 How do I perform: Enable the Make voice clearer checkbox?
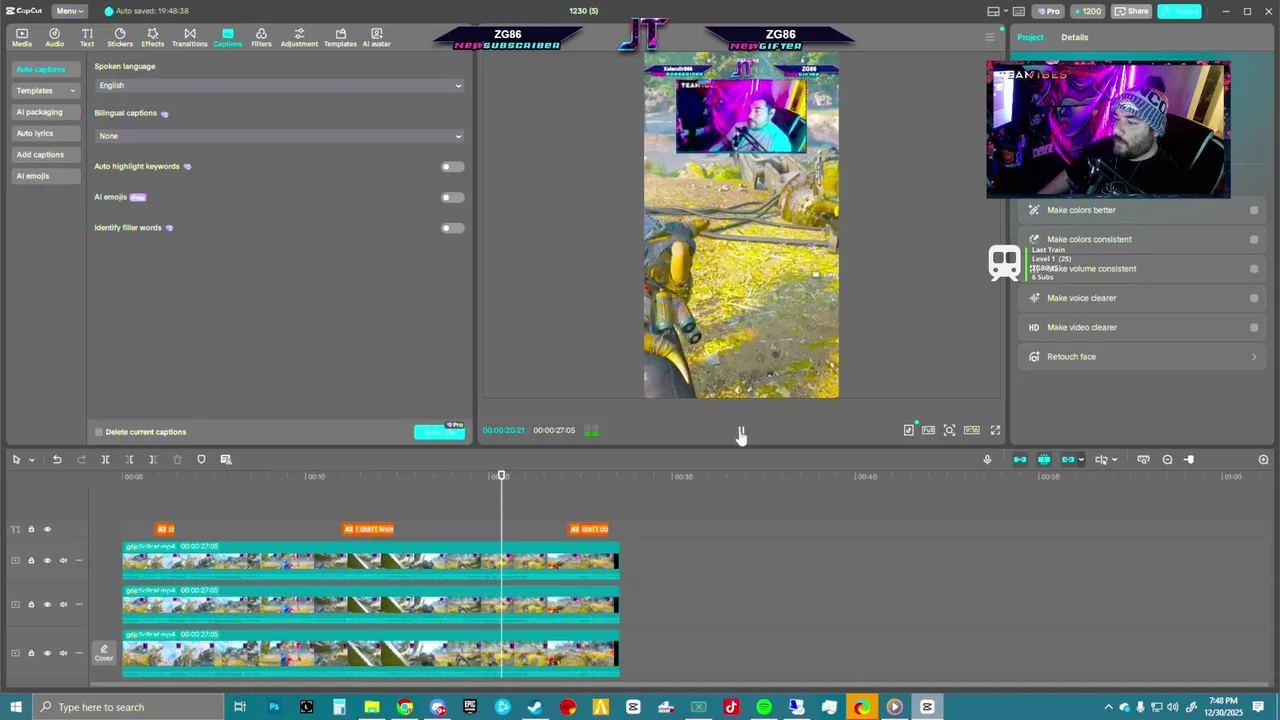[1254, 298]
